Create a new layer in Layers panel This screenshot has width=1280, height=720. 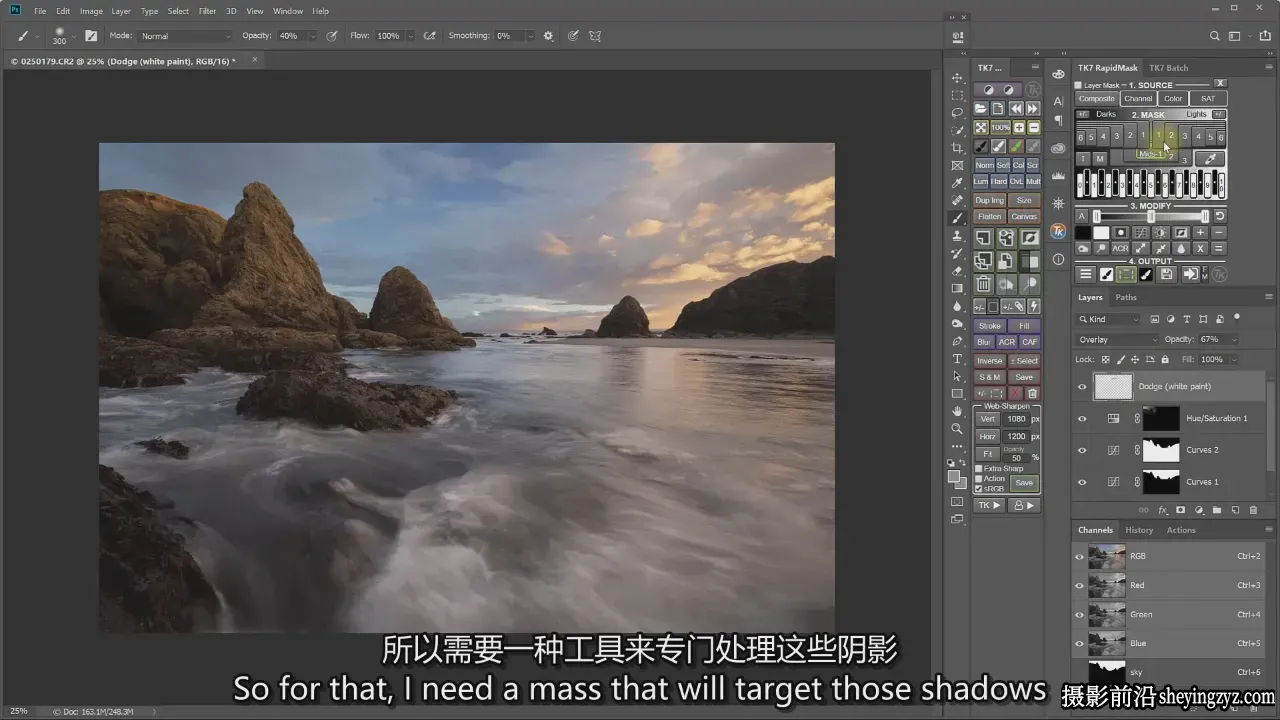(1235, 510)
